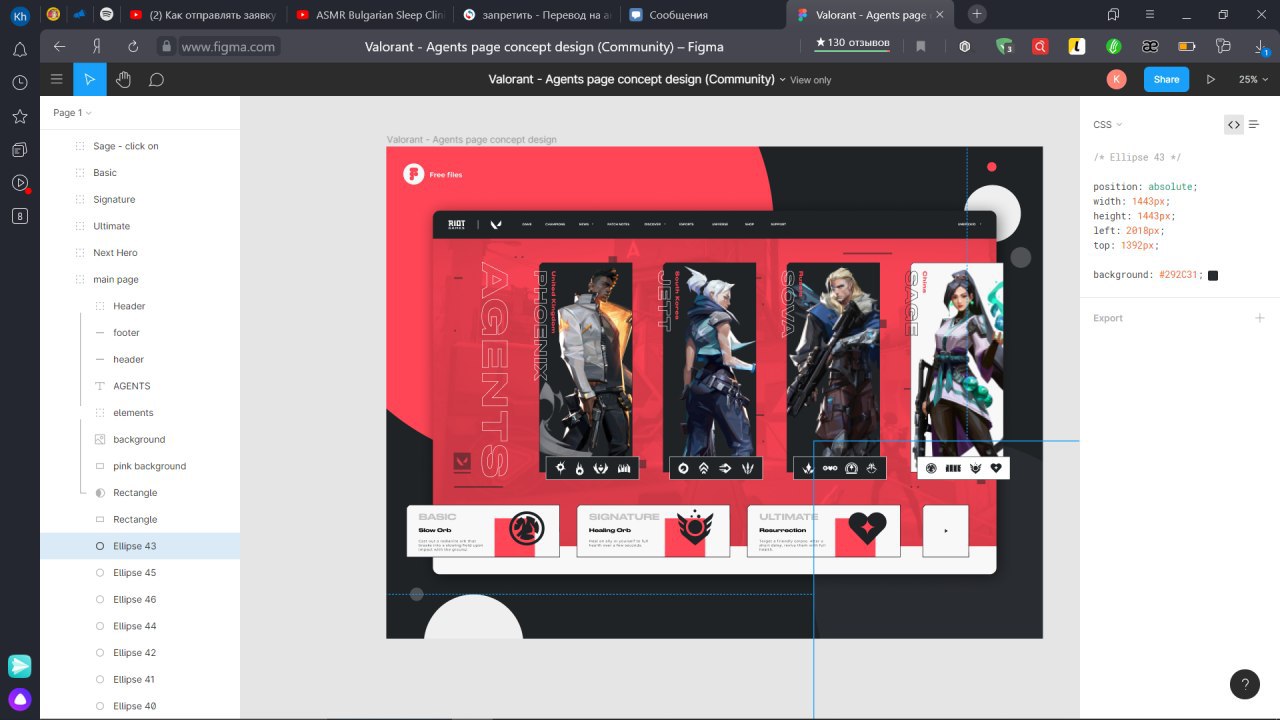Reload the page
This screenshot has height=720, width=1280.
[x=133, y=46]
